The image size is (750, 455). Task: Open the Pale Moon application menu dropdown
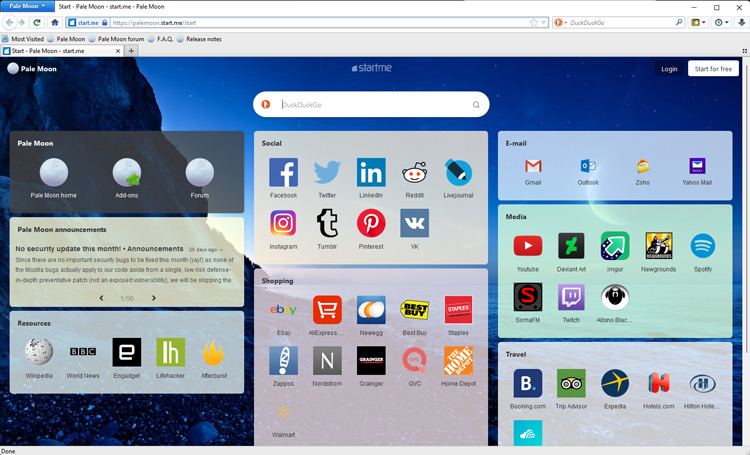(27, 6)
